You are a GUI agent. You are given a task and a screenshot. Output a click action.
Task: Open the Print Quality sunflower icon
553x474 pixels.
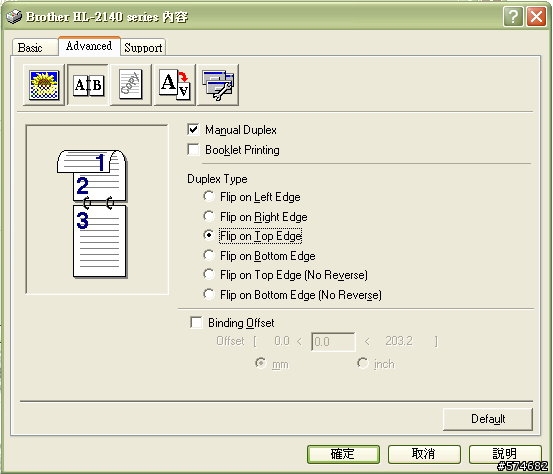tap(44, 85)
